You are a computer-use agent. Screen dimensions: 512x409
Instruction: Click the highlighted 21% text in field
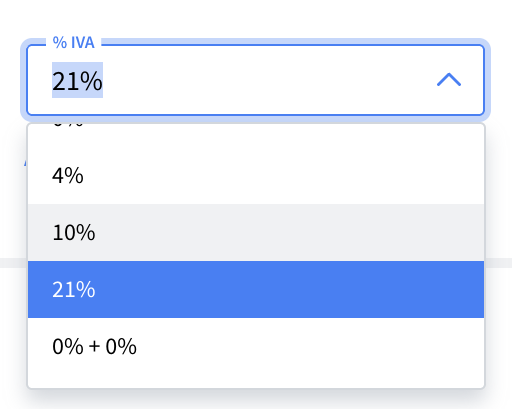click(77, 80)
